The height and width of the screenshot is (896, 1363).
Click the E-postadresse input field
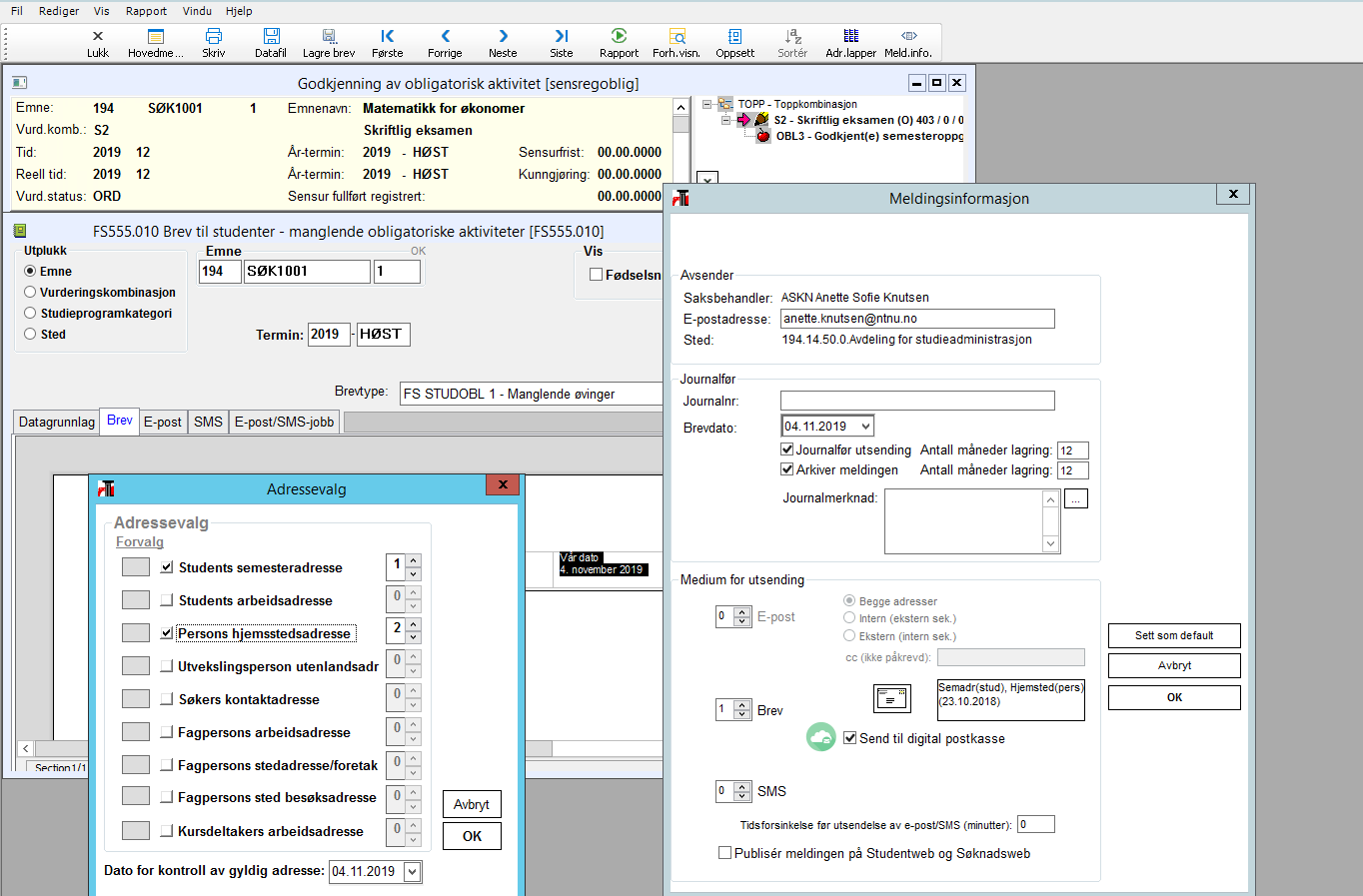[917, 319]
